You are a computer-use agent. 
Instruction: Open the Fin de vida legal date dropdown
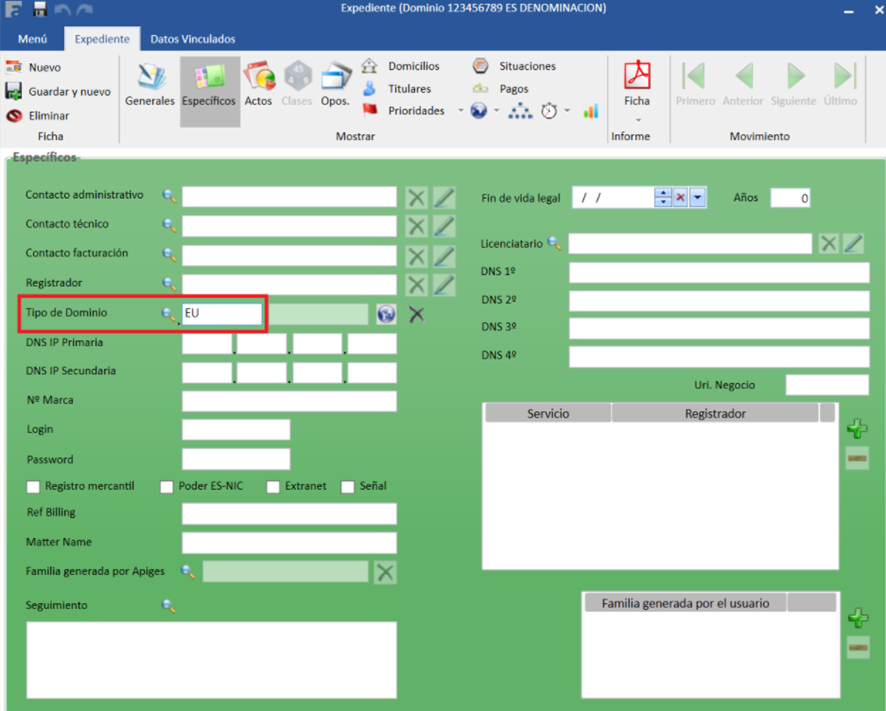(x=698, y=198)
